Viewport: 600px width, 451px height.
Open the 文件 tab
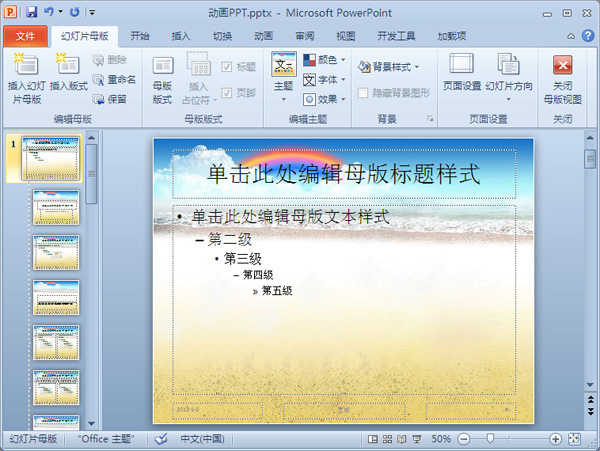25,36
